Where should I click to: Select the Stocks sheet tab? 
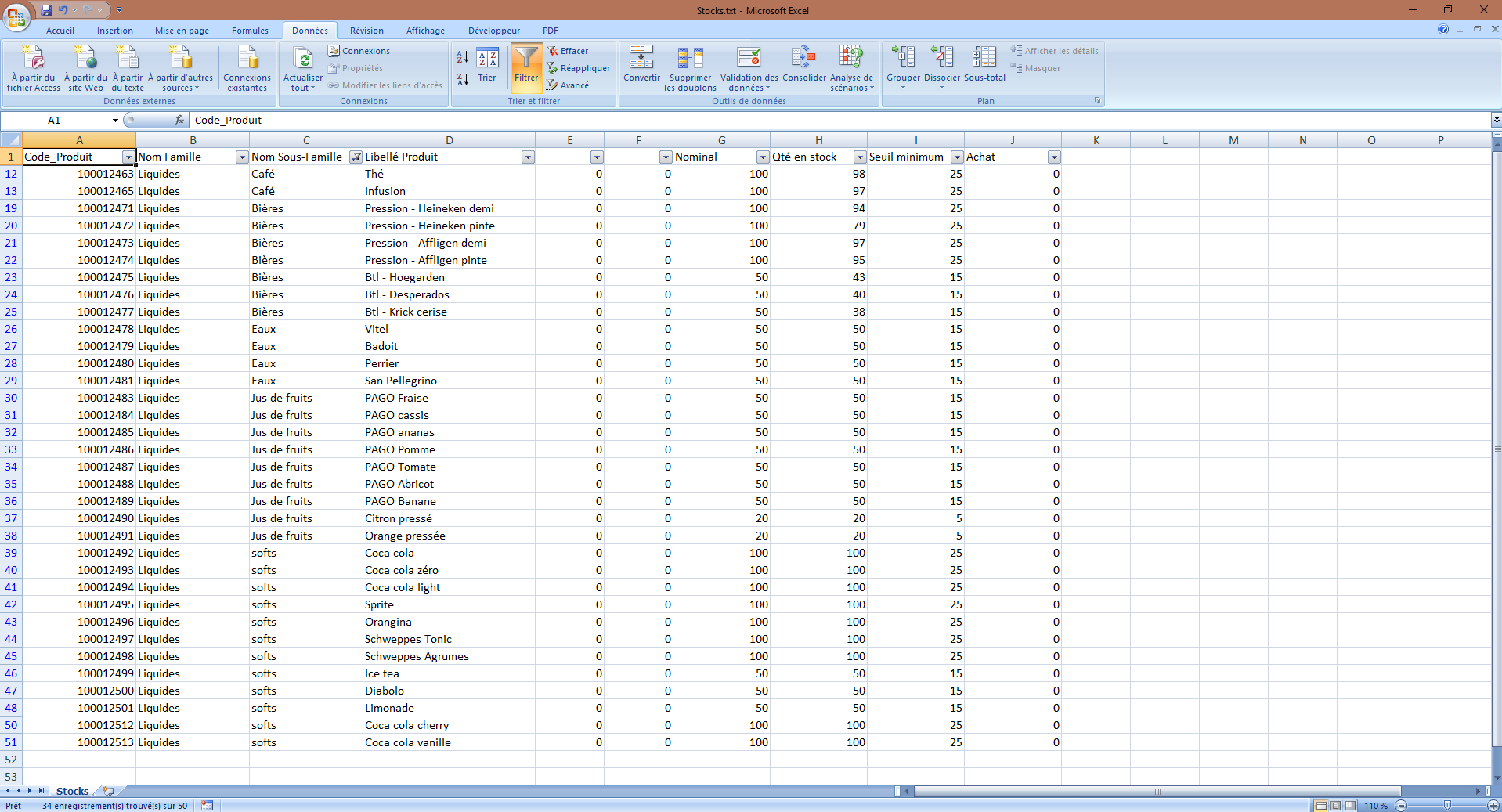(x=72, y=791)
